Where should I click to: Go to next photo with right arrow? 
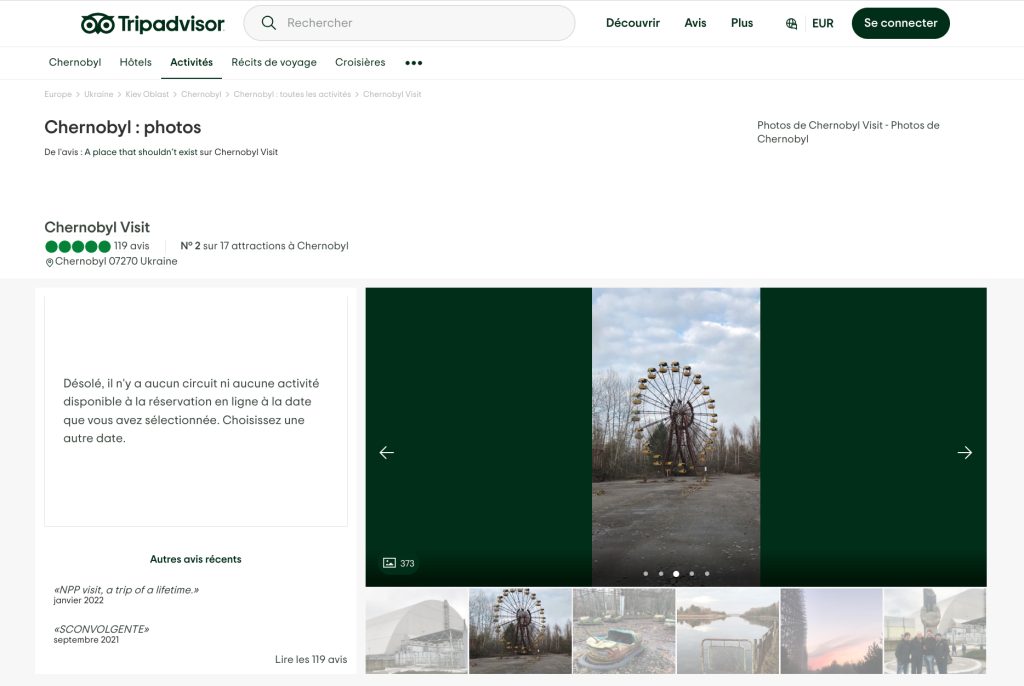[x=964, y=452]
